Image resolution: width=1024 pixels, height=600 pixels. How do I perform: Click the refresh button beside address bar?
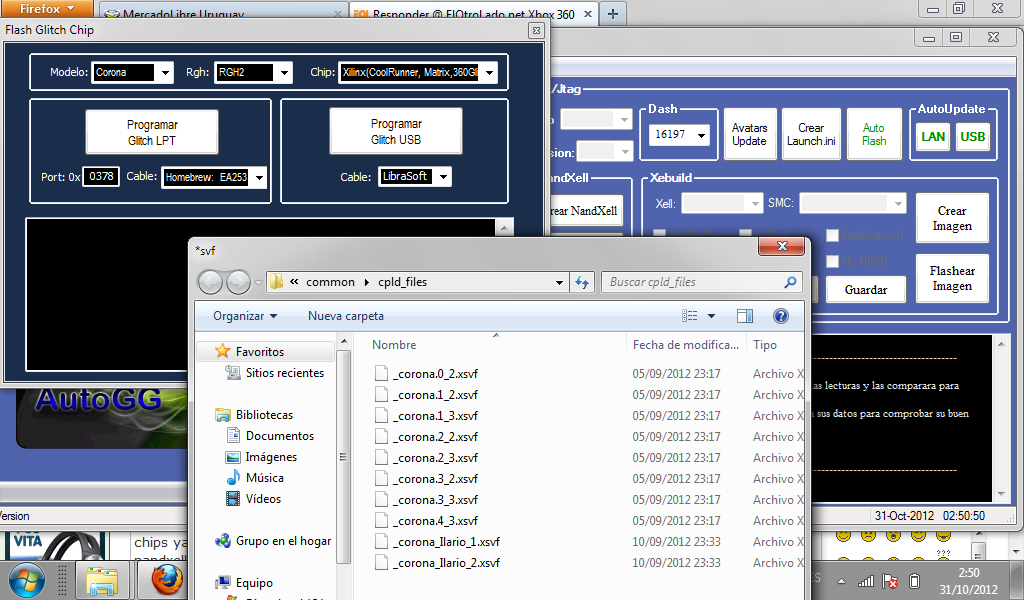tap(582, 283)
